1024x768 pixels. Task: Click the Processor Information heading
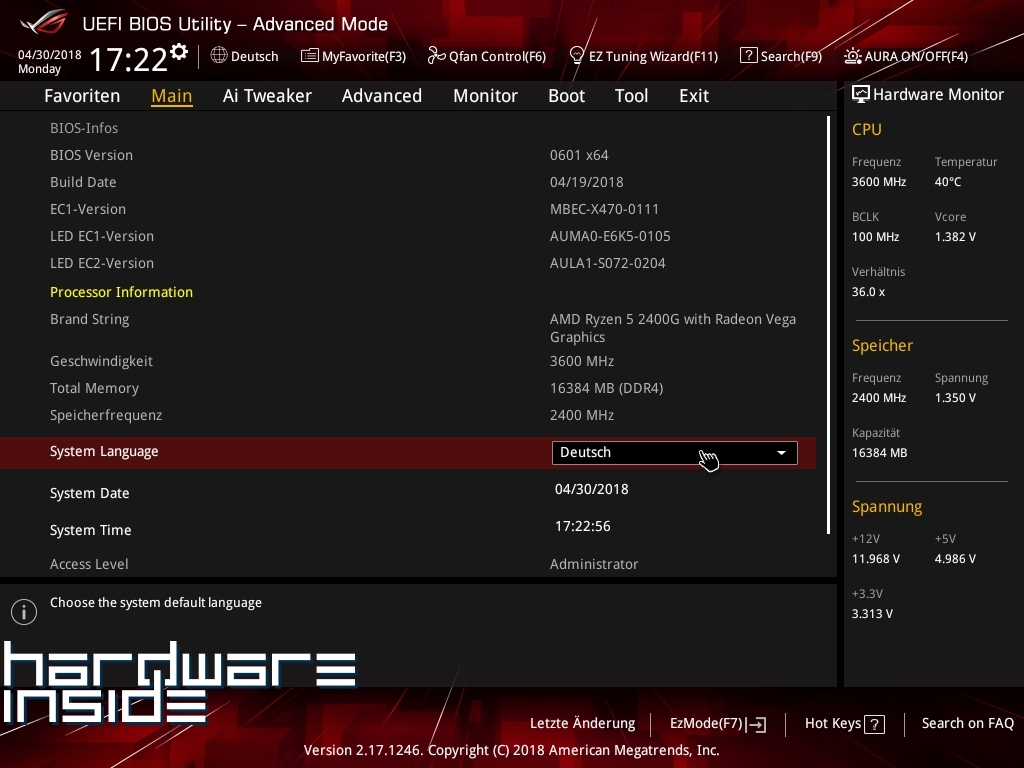click(x=121, y=292)
